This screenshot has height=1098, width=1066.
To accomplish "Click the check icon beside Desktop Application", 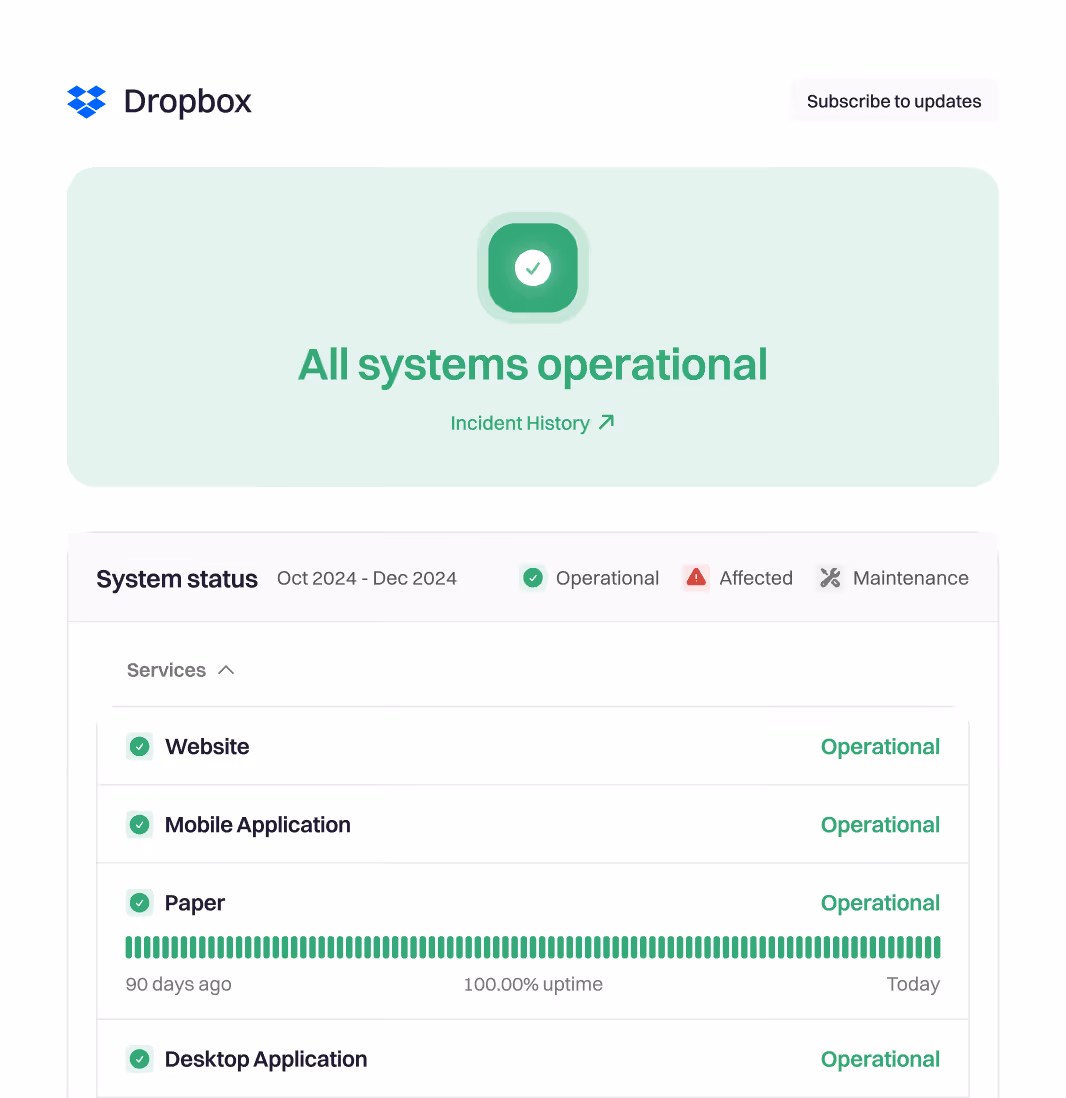I will [x=139, y=1059].
